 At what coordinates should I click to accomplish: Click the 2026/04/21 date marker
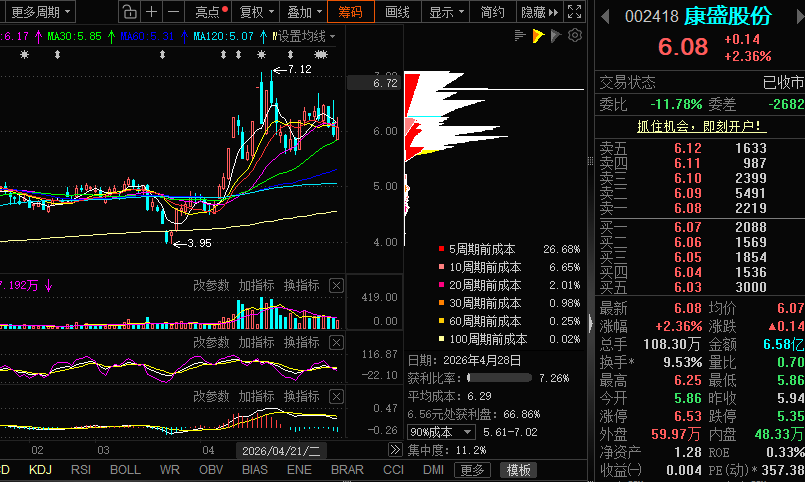click(x=281, y=451)
